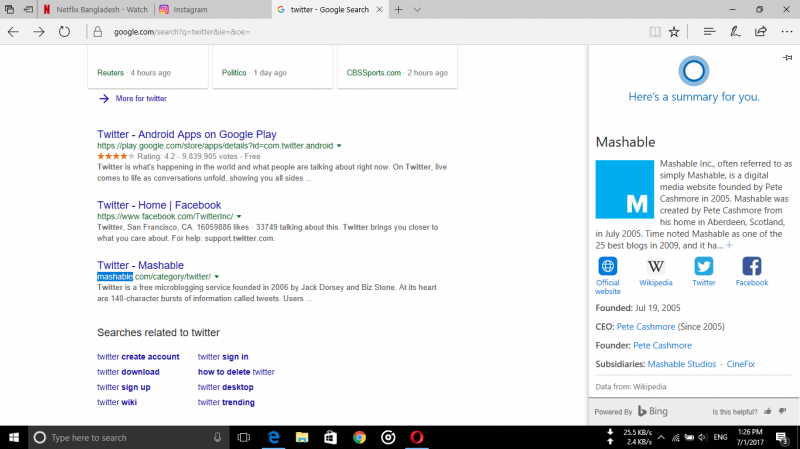Viewport: 800px width, 449px height.
Task: Click the taskbar microphone icon
Action: (217, 437)
